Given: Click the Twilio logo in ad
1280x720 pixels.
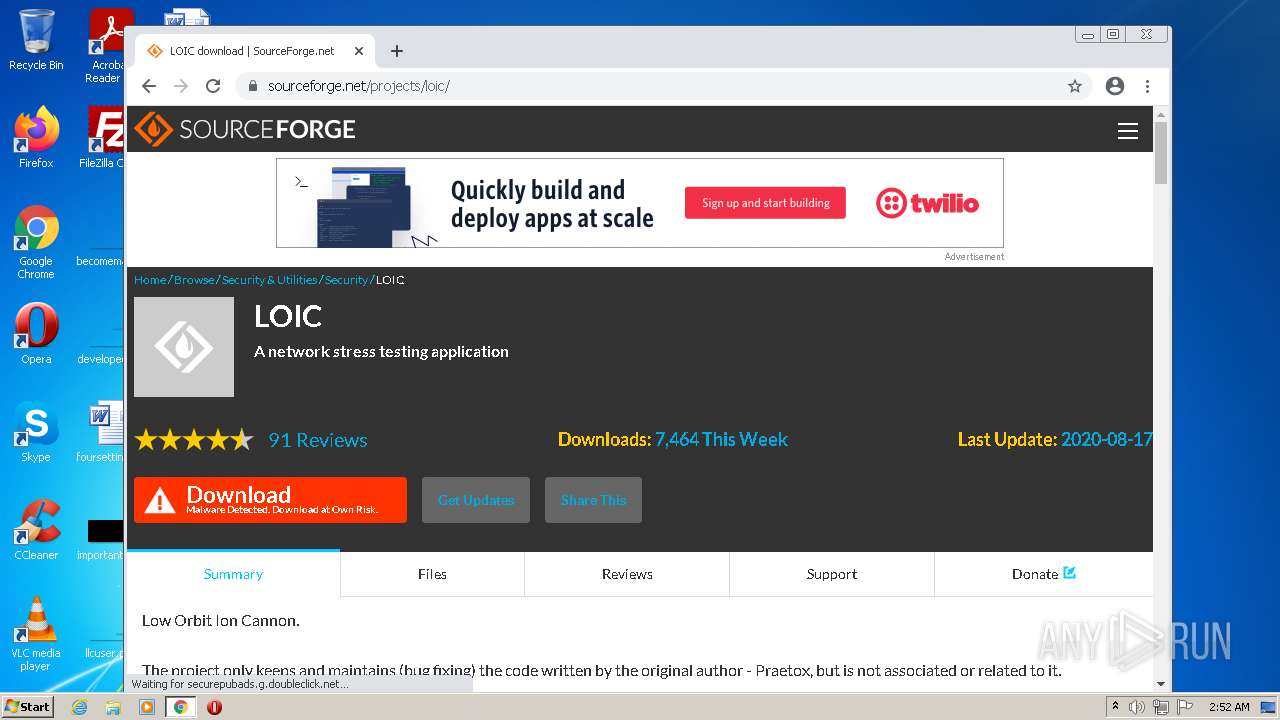Looking at the screenshot, I should click(x=927, y=203).
